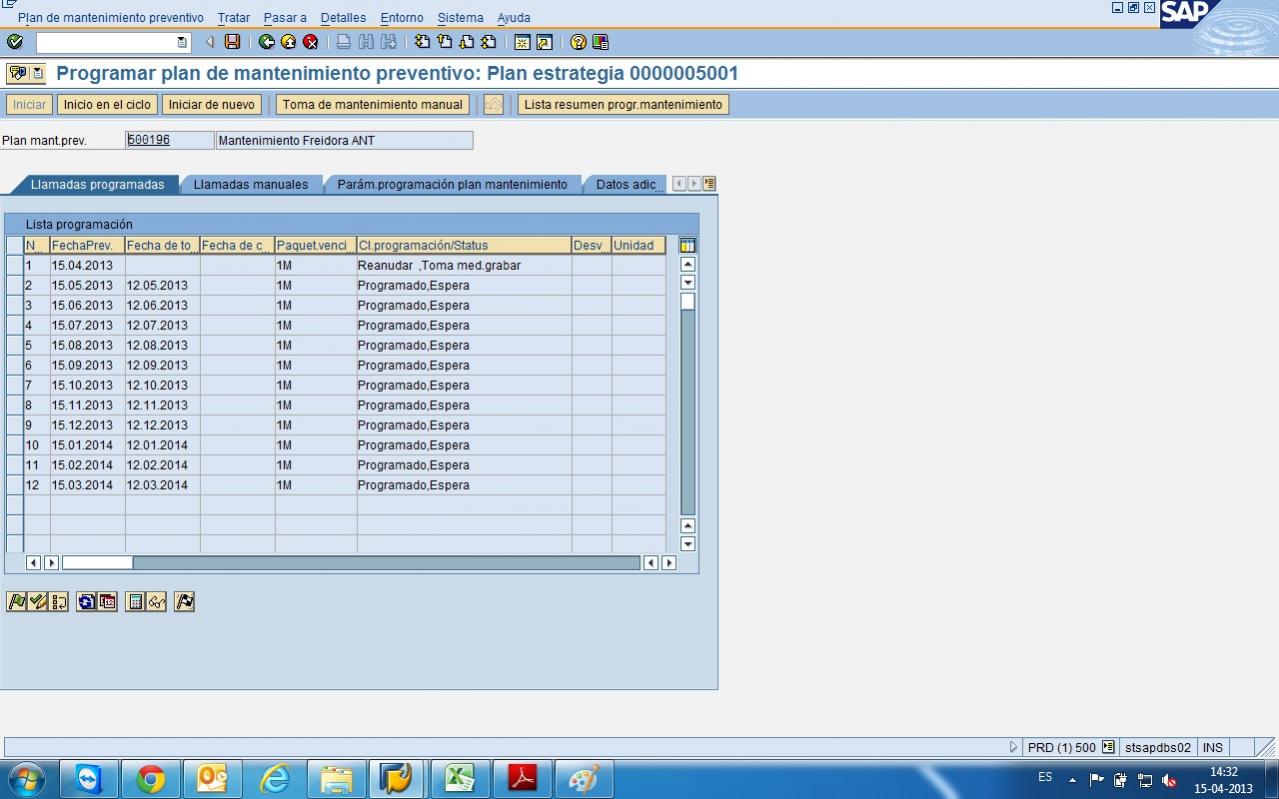Open the Detalles menu

click(343, 18)
